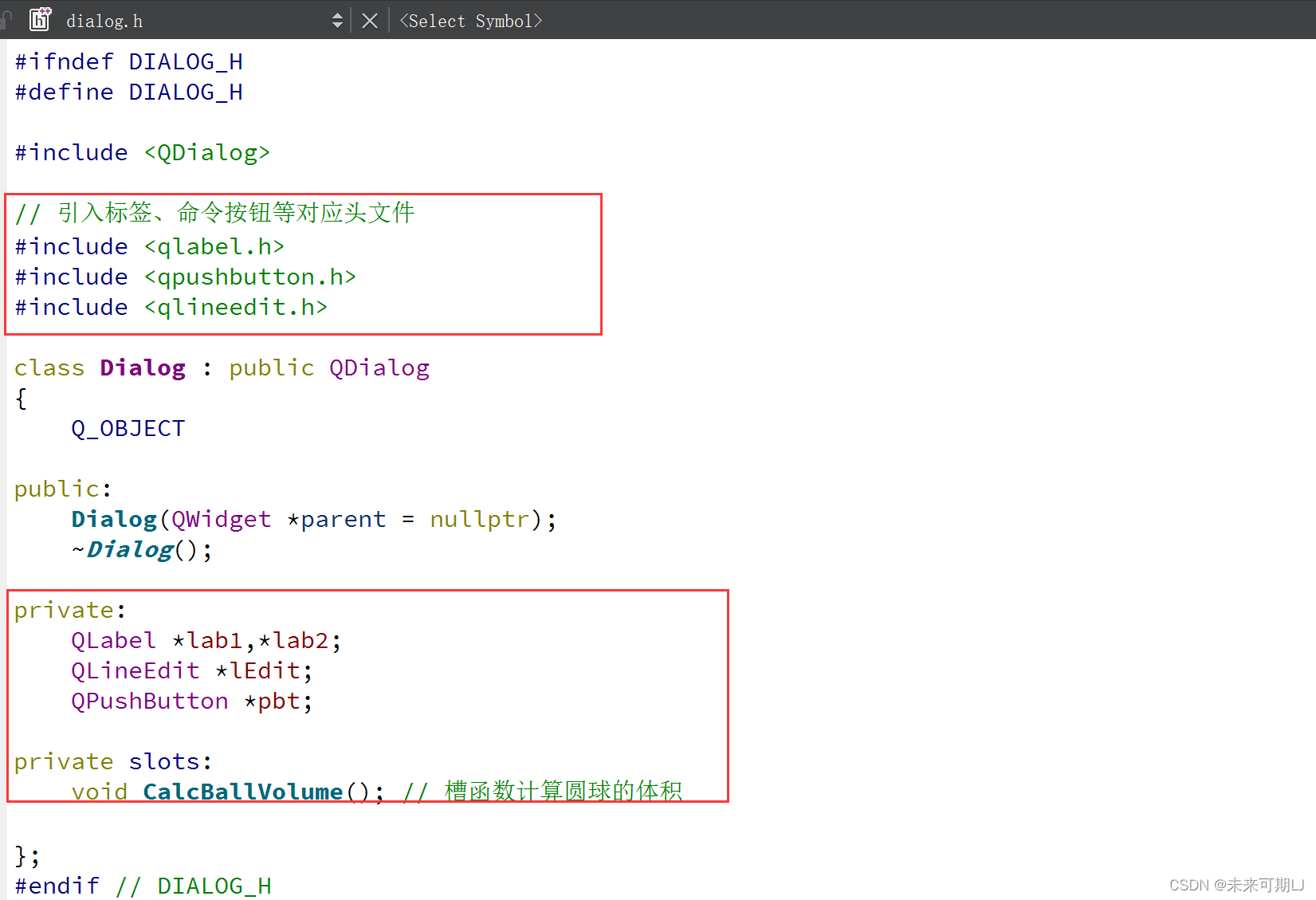Click the QPushButton type name
Viewport: 1316px width, 900px height.
click(x=149, y=702)
